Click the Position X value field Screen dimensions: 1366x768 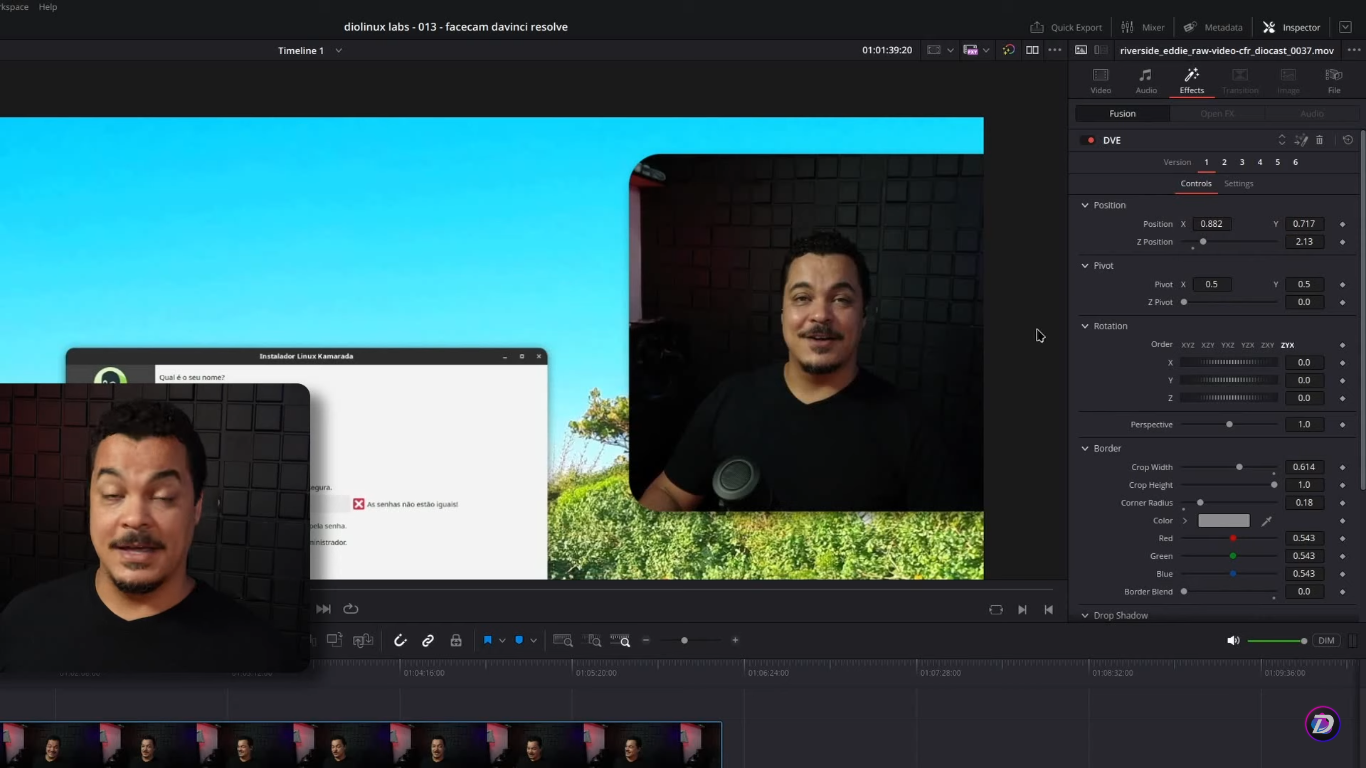pyautogui.click(x=1211, y=224)
